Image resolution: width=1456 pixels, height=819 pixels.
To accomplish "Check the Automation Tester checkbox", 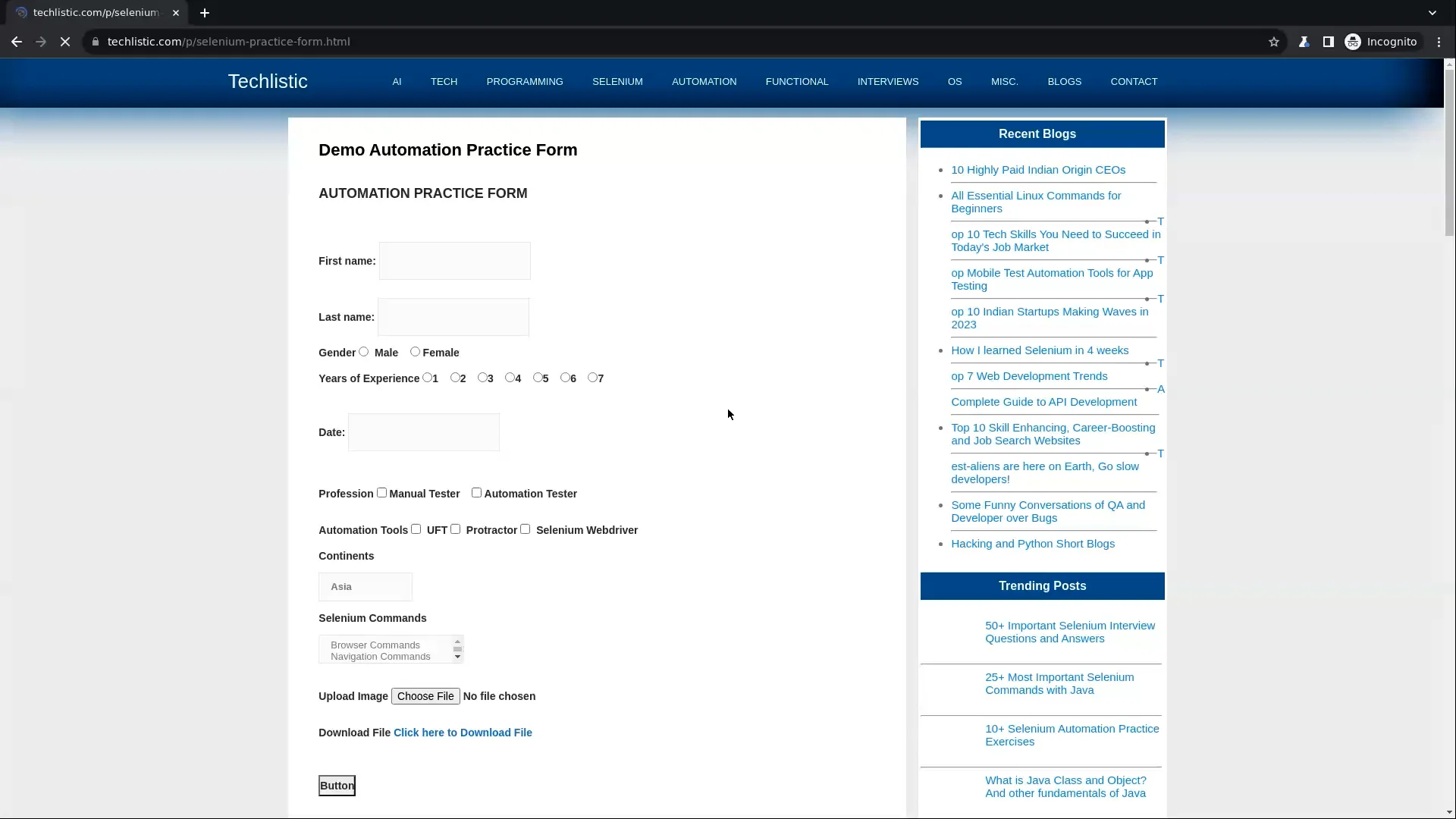I will tap(476, 493).
